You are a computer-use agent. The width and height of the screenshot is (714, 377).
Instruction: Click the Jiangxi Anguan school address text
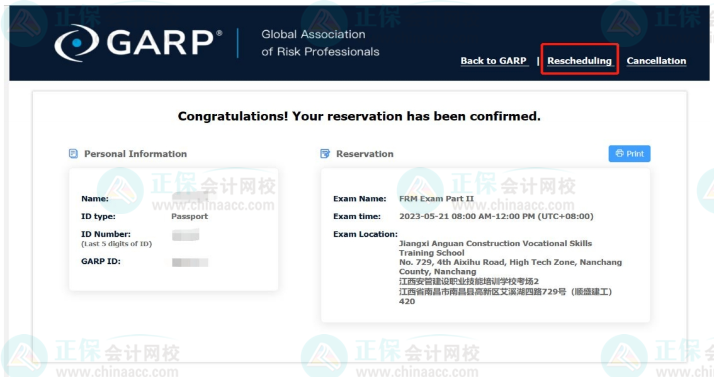510,257
